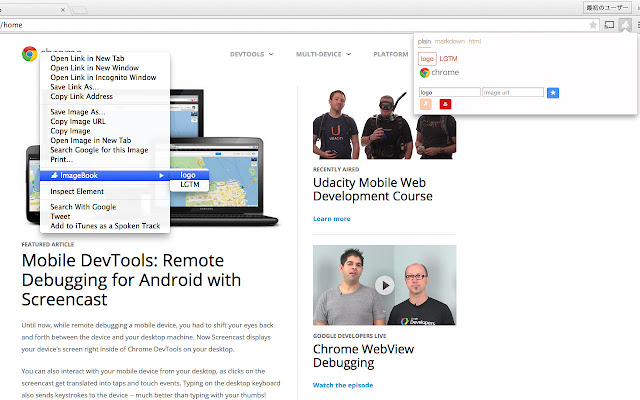Choose Add to iTunes as a Spoken Track

[105, 226]
